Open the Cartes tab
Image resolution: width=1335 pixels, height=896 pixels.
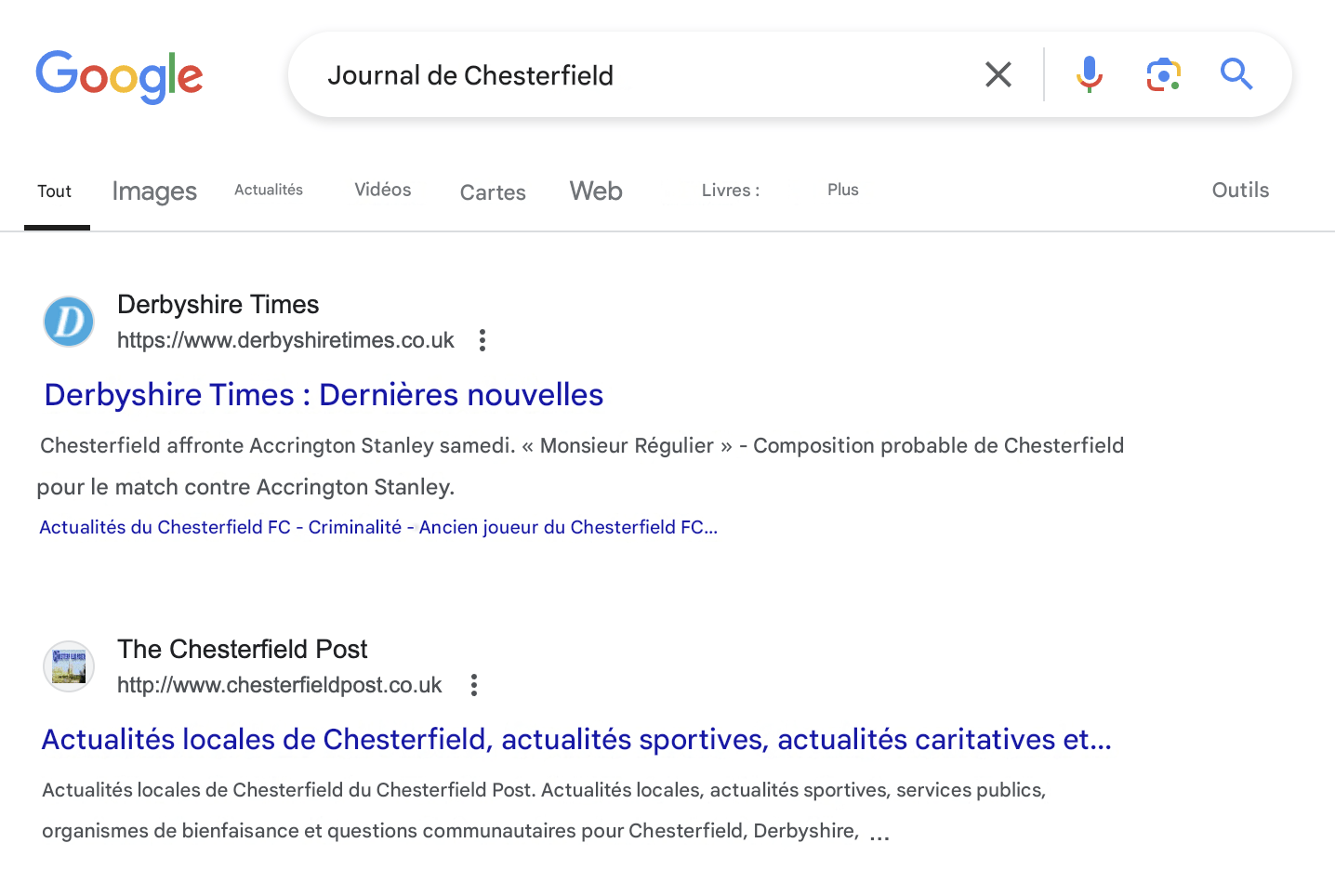click(x=493, y=192)
